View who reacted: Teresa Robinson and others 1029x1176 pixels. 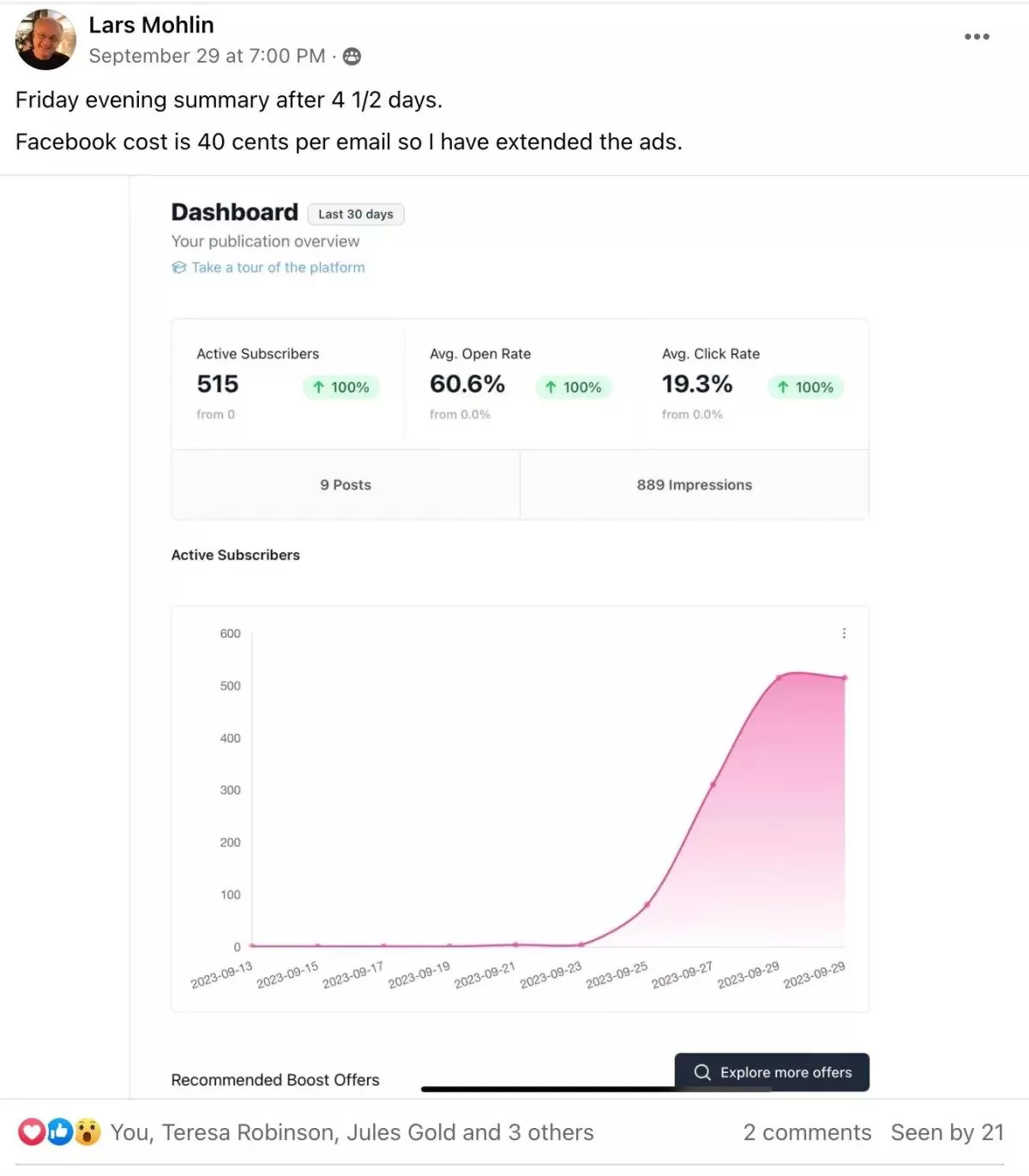coord(352,1132)
